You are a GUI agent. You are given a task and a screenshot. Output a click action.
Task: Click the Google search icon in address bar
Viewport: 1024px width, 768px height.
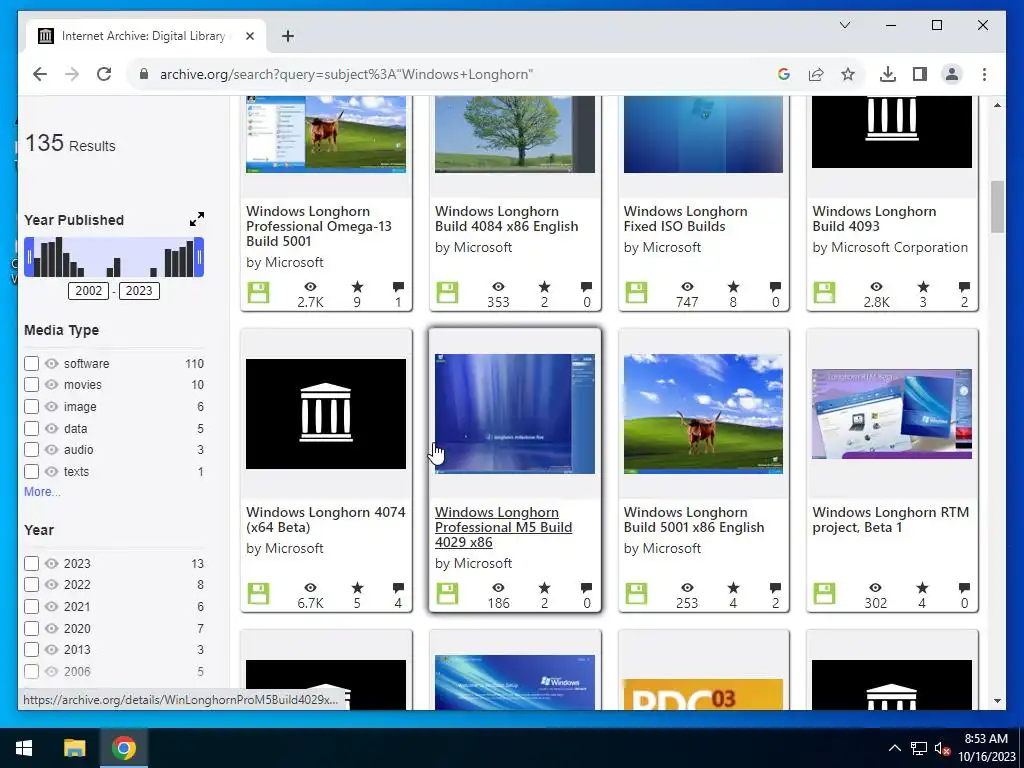pyautogui.click(x=784, y=74)
